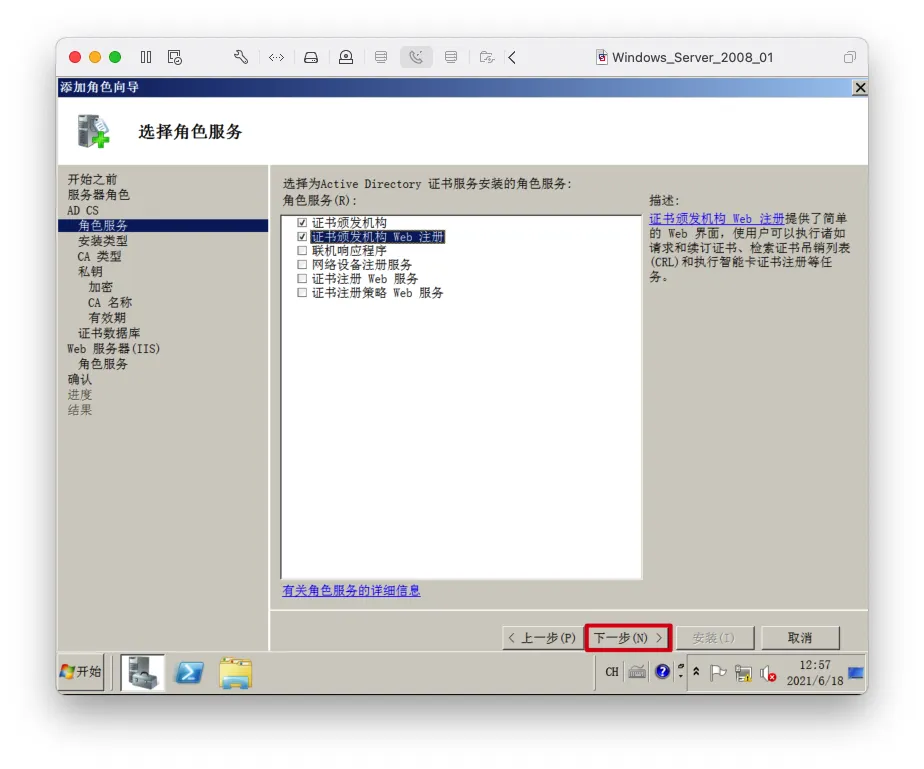
Task: Open Action Center flag icon
Action: tap(717, 672)
